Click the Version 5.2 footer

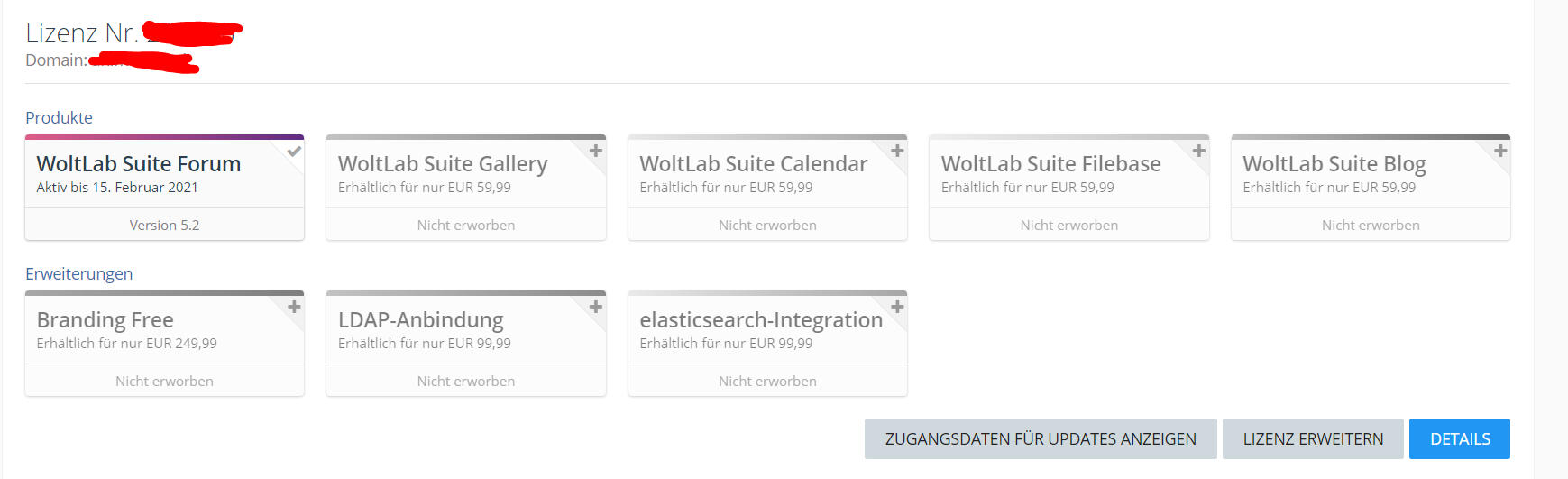pyautogui.click(x=164, y=226)
